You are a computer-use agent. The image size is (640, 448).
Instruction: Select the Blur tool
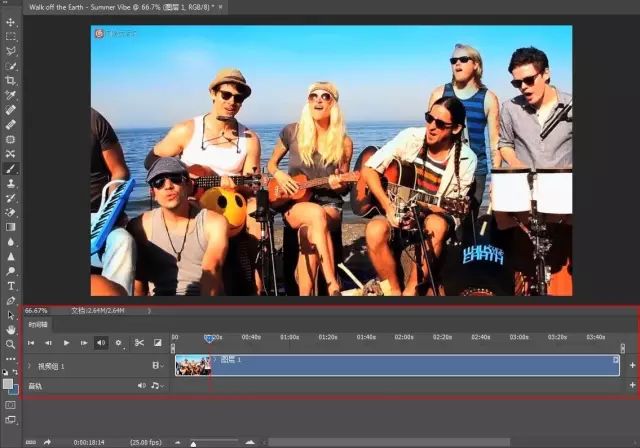click(11, 242)
